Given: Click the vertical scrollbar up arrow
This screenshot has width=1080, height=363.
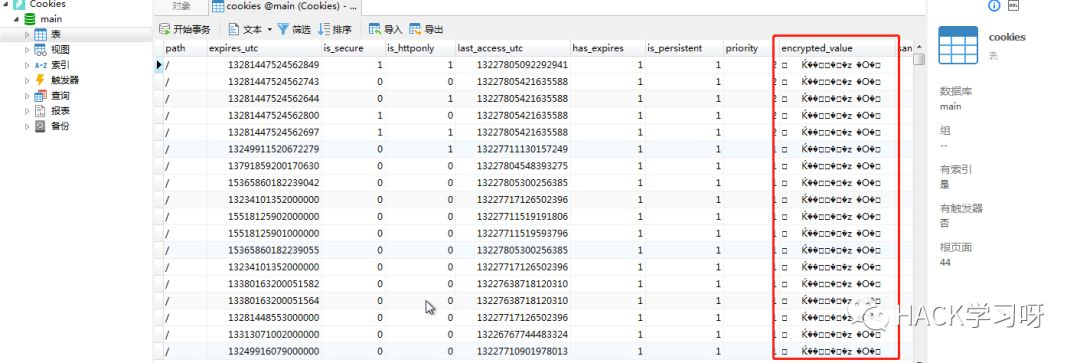Looking at the screenshot, I should 919,47.
